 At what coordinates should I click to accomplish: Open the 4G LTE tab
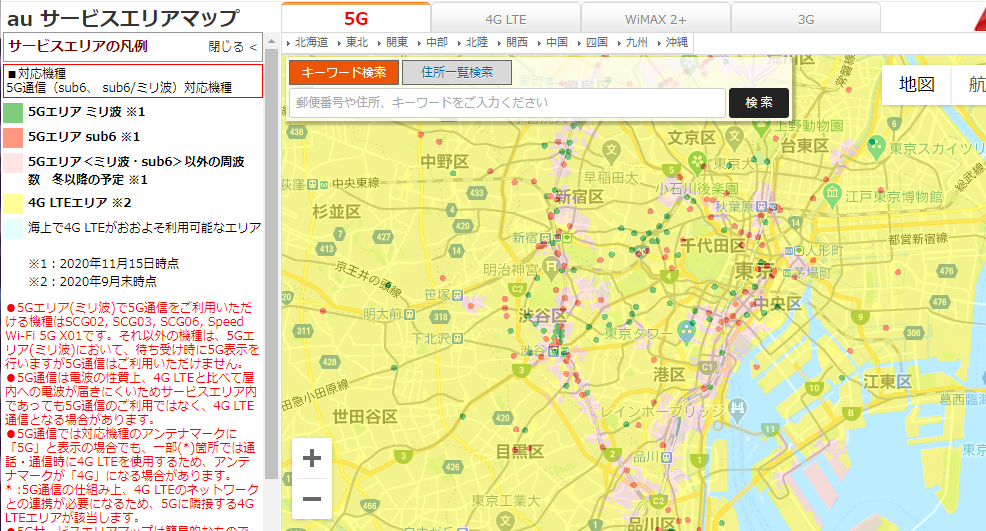[506, 20]
